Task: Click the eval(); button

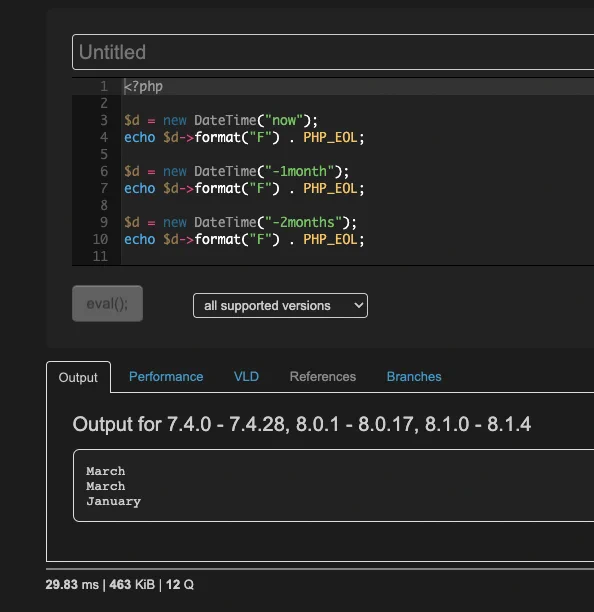Action: [x=107, y=304]
